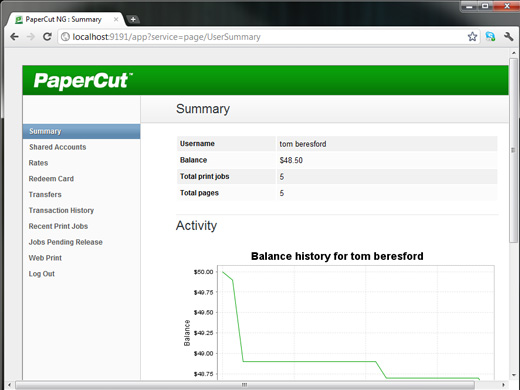Screen dimensions: 520x390
Task: Click the extension icon beside the star
Action: (x=490, y=37)
